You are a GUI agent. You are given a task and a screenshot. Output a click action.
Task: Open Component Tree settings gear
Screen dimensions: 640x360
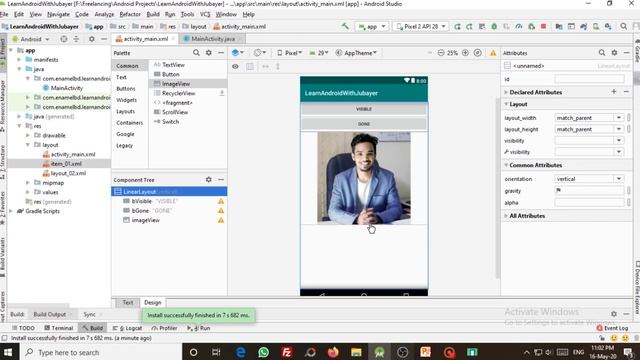point(209,179)
